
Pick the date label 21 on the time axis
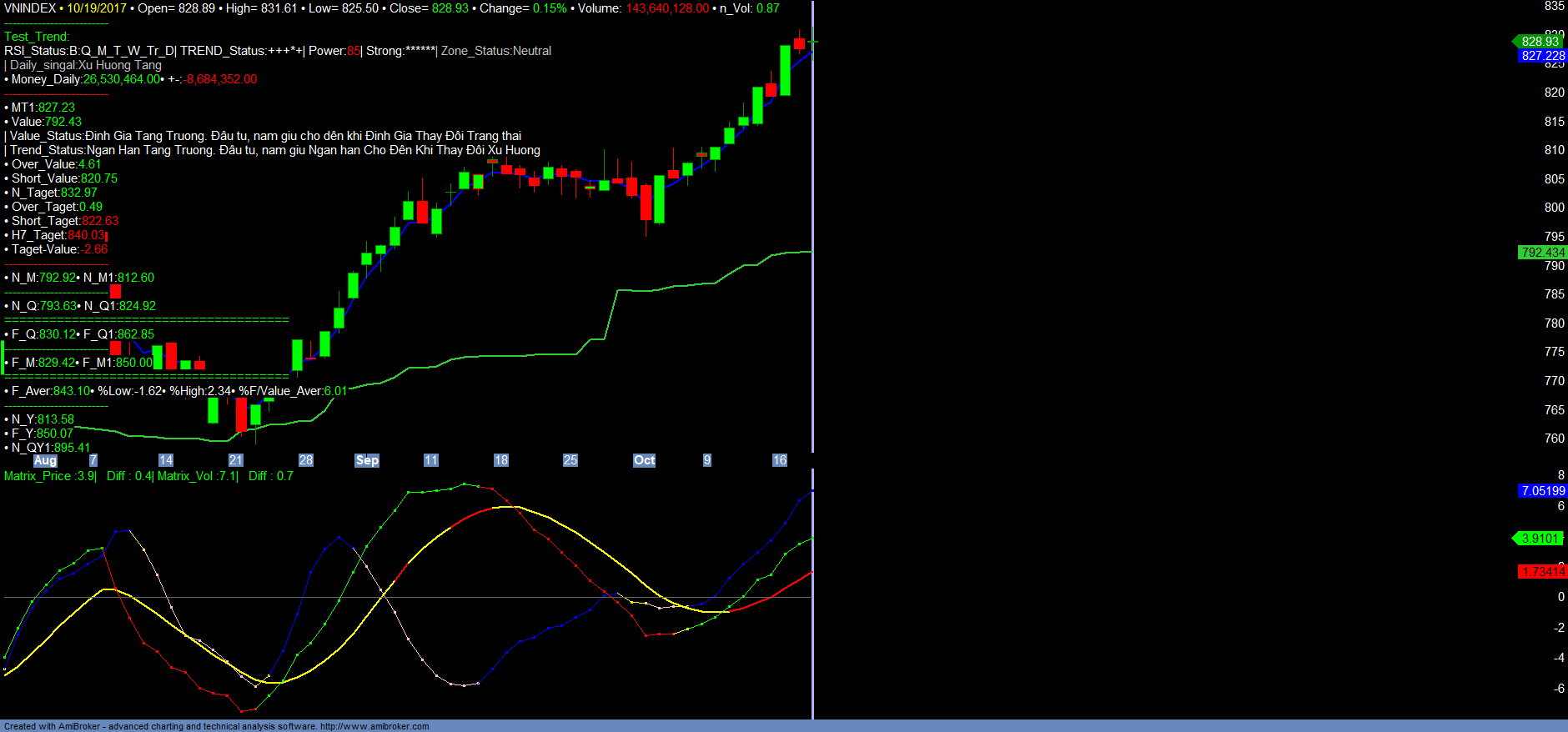[236, 460]
